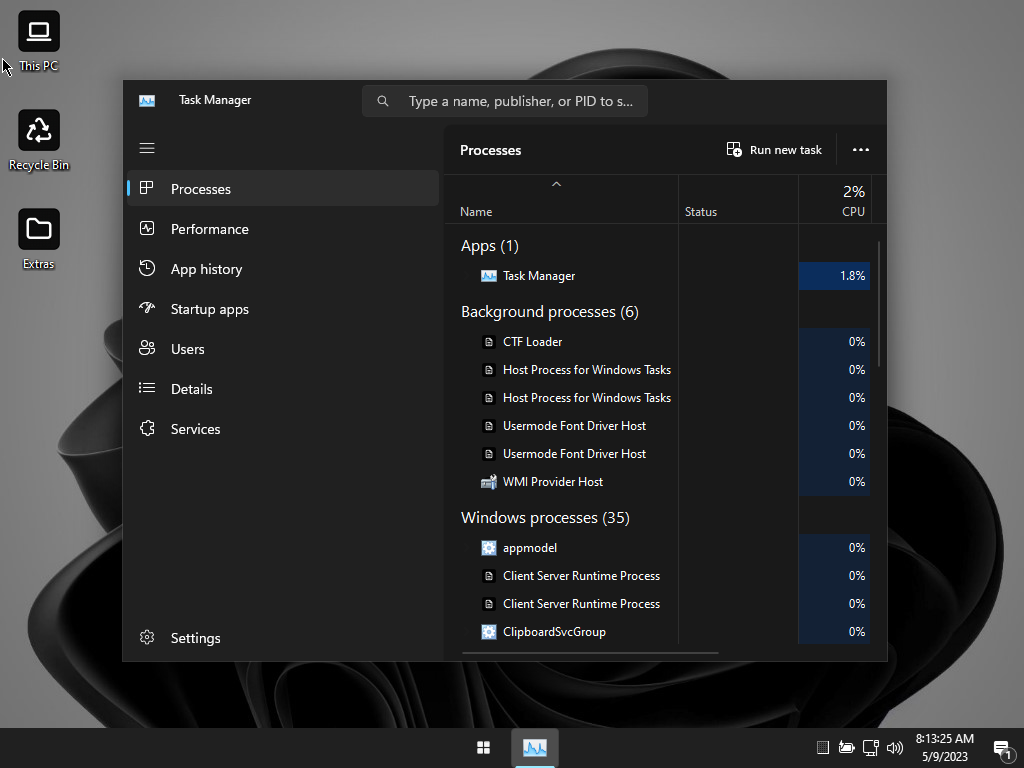Click the Services puzzle icon

point(147,428)
